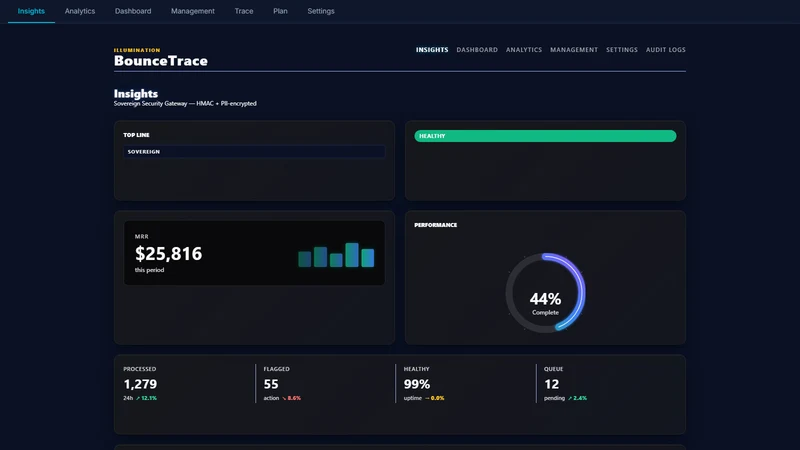The image size is (800, 450).
Task: Click the green HEALTHY status bar
Action: [x=545, y=136]
